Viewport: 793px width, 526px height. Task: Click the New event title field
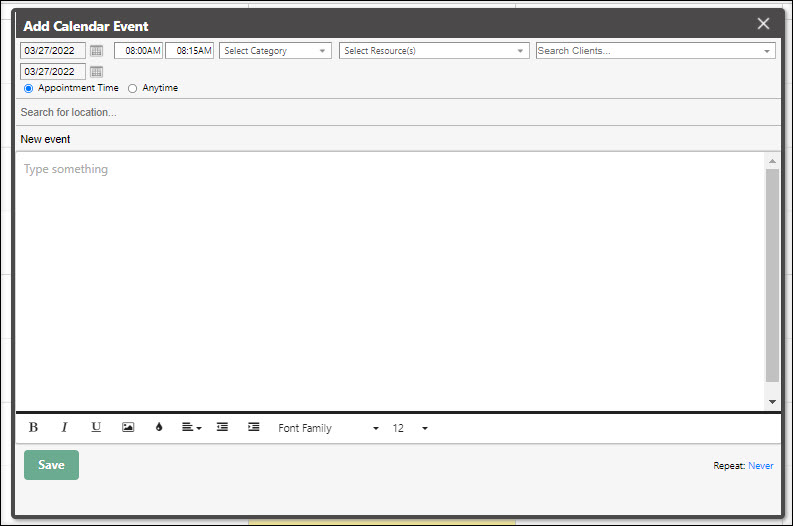pyautogui.click(x=399, y=139)
